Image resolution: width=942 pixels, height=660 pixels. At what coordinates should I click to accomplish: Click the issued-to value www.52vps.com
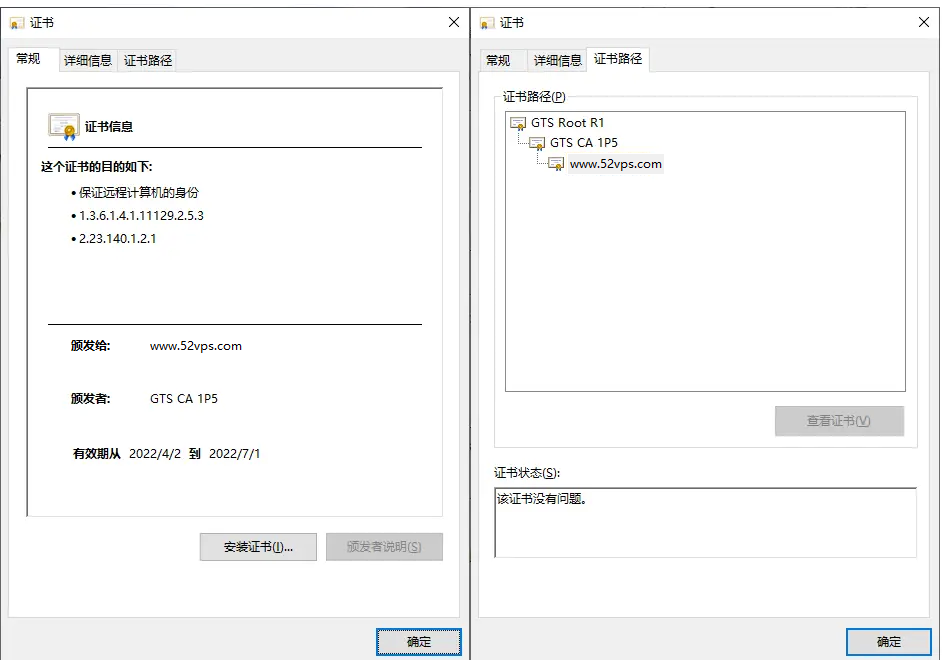pyautogui.click(x=196, y=346)
